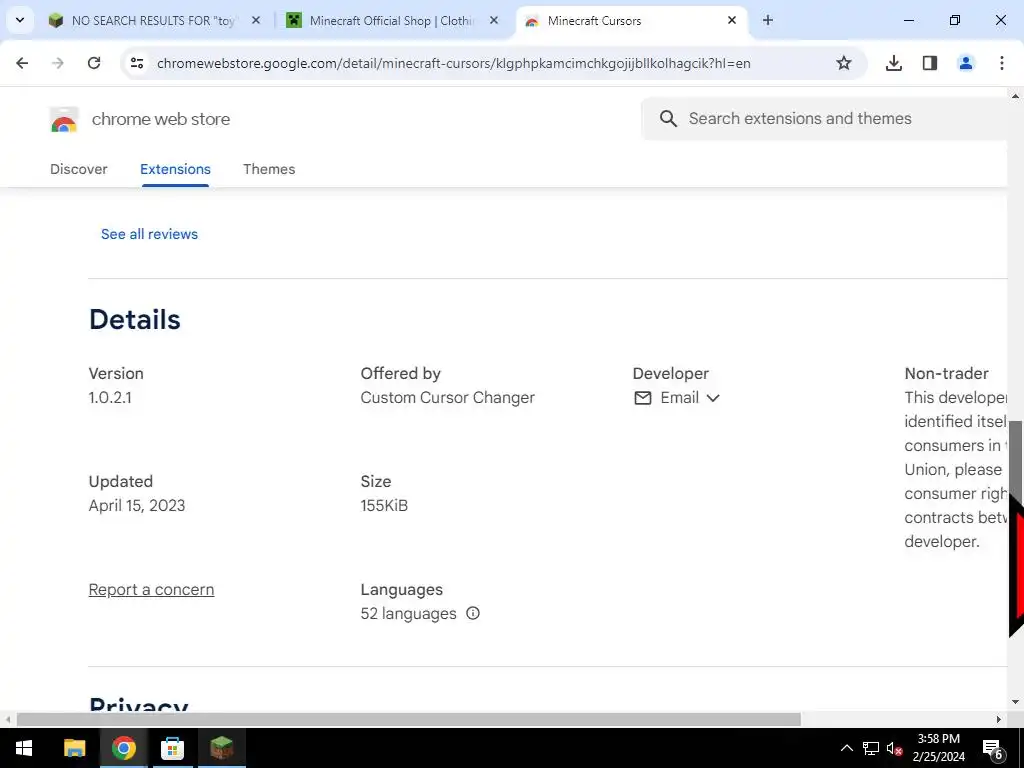1024x768 pixels.
Task: Click the April 15, 2023 date
Action: point(137,505)
